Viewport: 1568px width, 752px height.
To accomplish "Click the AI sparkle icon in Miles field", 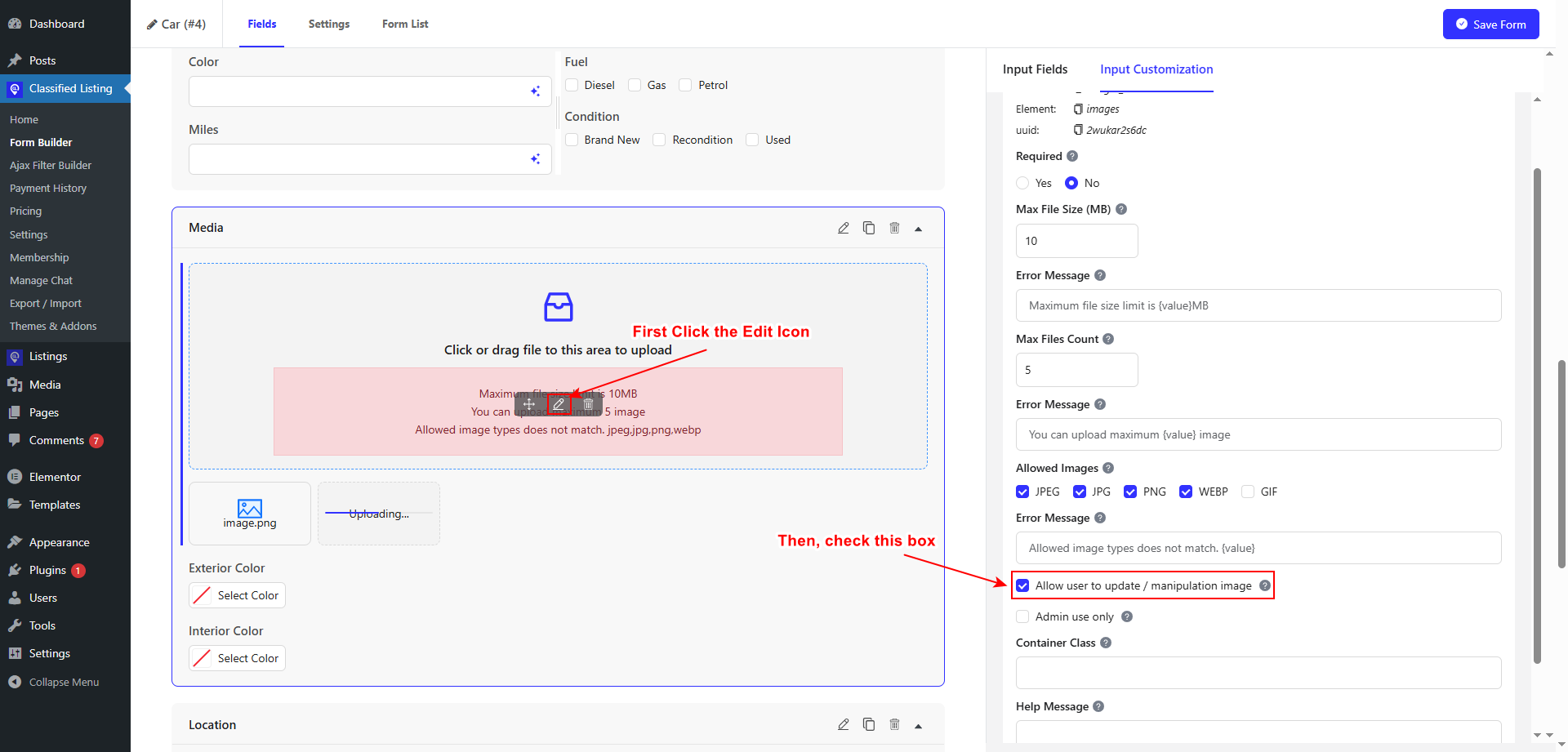I will coord(536,159).
